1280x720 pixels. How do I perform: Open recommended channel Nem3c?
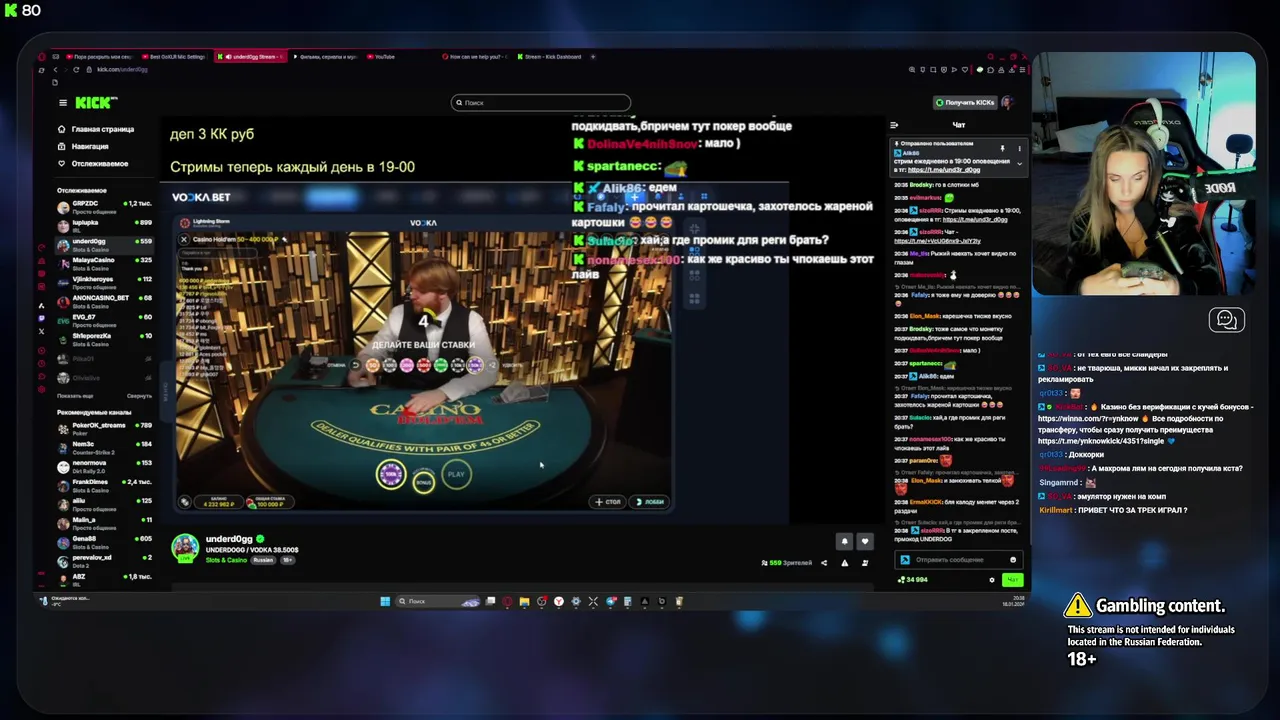click(104, 447)
